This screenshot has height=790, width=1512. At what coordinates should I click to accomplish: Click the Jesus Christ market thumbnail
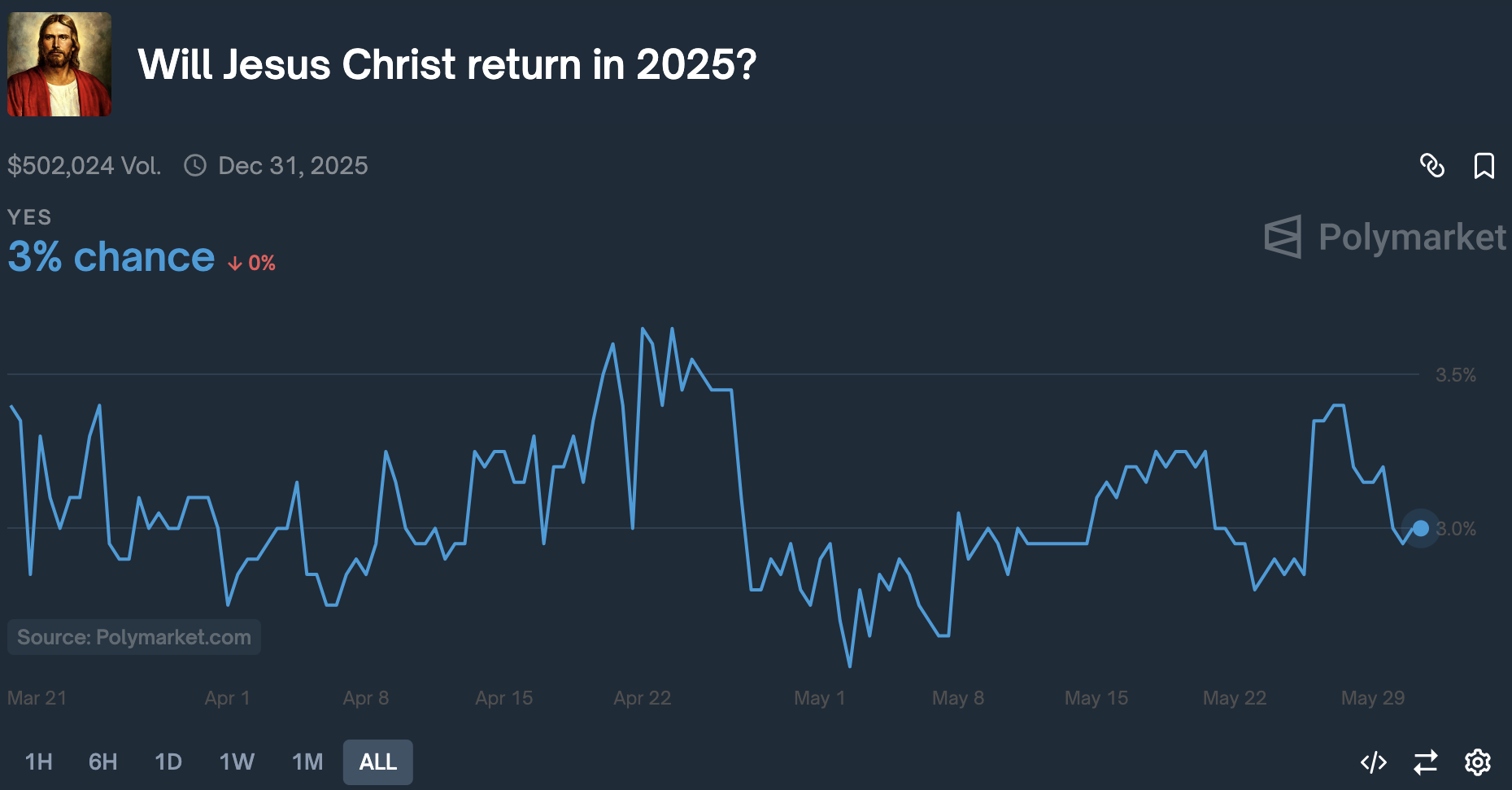pyautogui.click(x=59, y=64)
